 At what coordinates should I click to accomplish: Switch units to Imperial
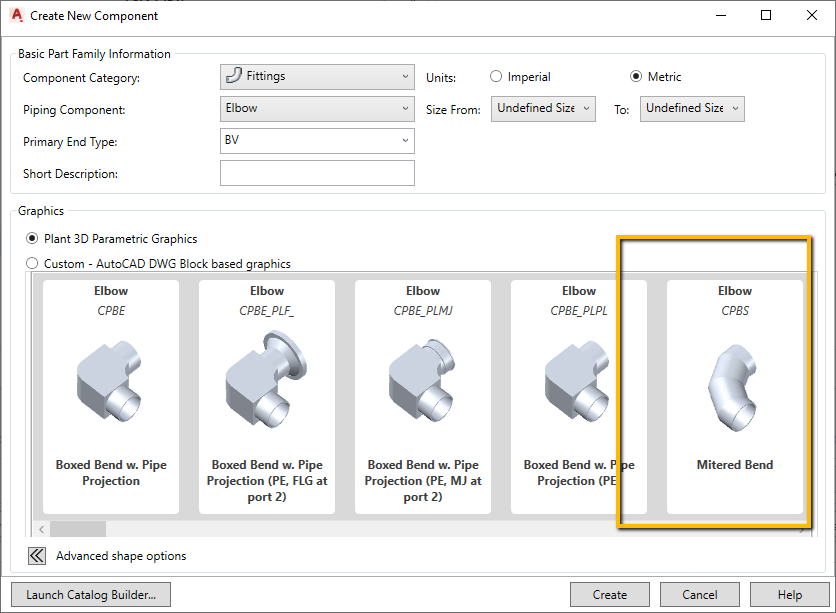tap(496, 76)
